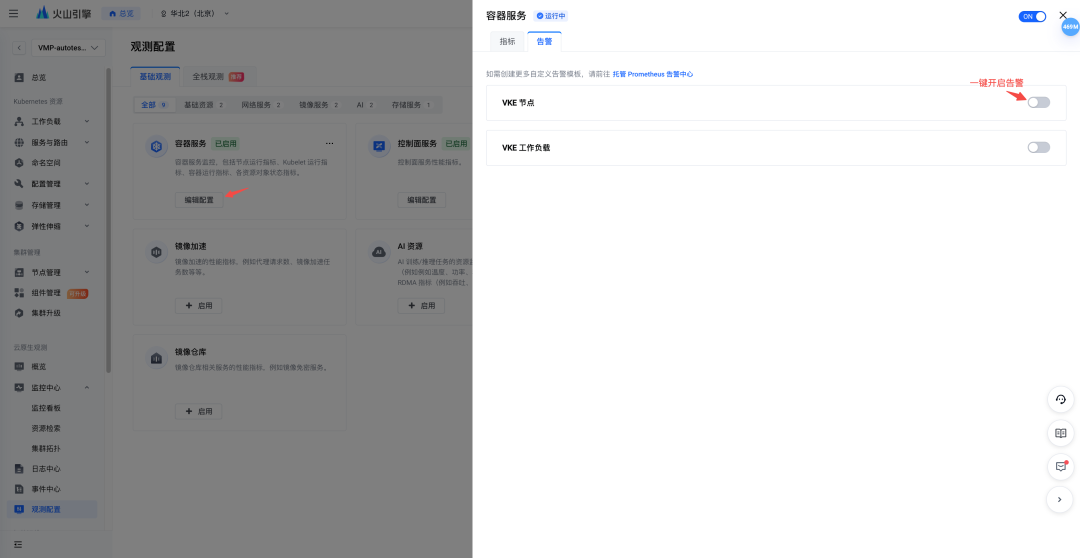Screen dimensions: 1080x558
Task: Open the 容器服务 card more options
Action: point(329,144)
